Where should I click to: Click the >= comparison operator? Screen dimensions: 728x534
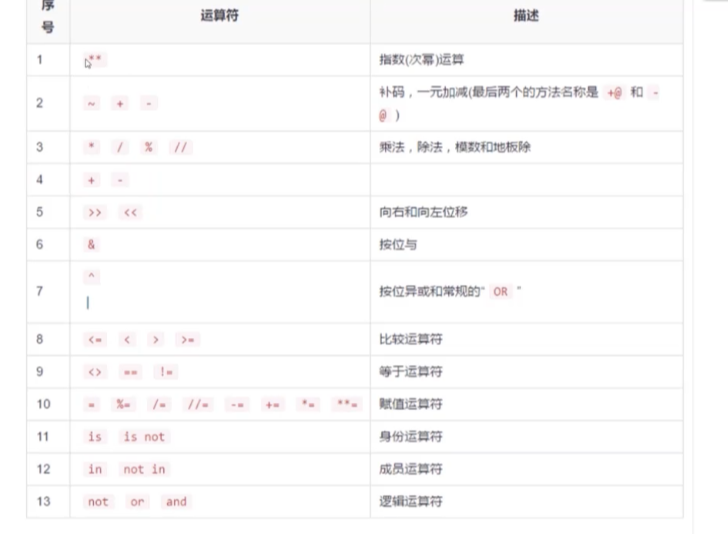point(188,340)
